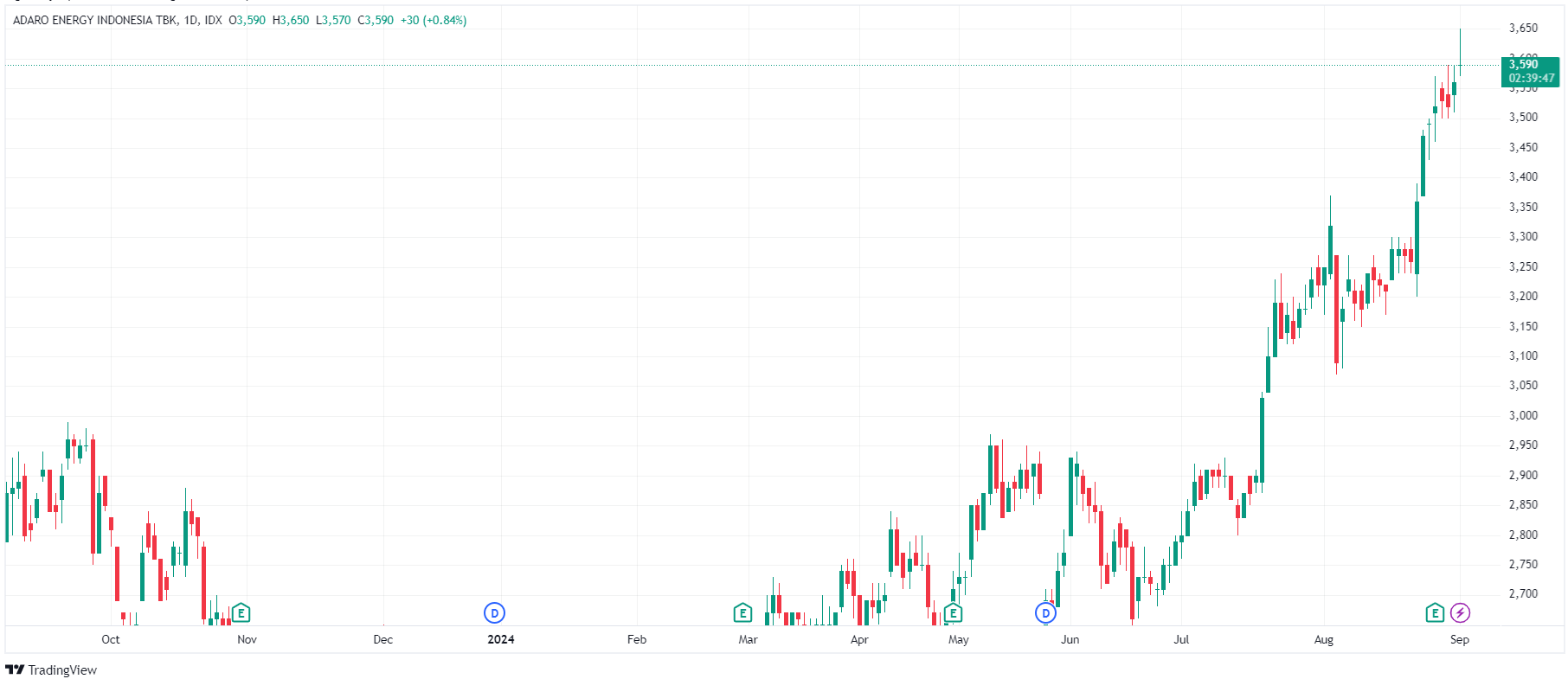Click the Sep label on time axis
This screenshot has width=1568, height=679.
point(1459,639)
